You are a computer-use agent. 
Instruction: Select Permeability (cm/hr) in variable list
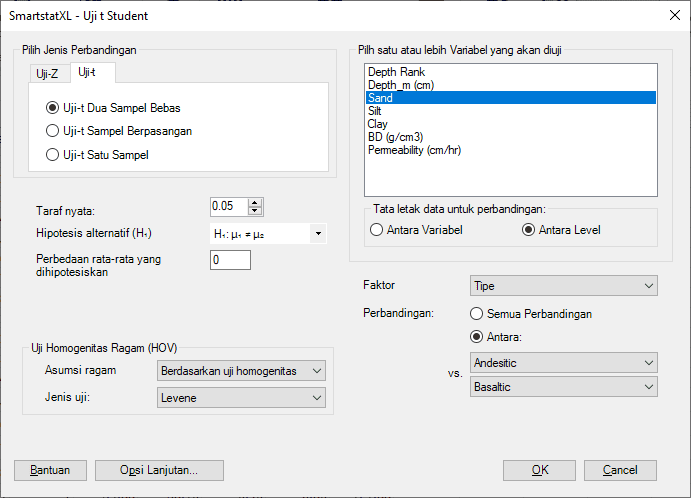(x=414, y=151)
